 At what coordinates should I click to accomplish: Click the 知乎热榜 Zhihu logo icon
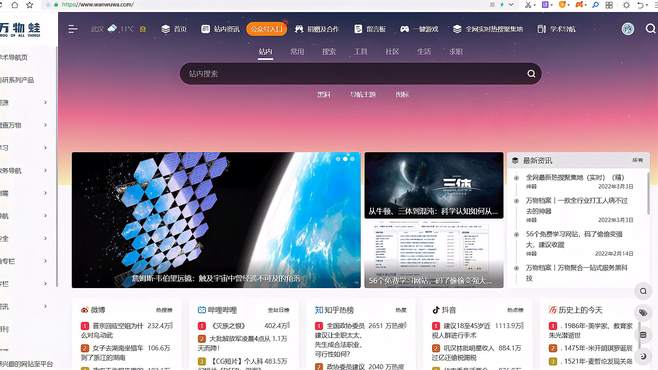click(319, 310)
